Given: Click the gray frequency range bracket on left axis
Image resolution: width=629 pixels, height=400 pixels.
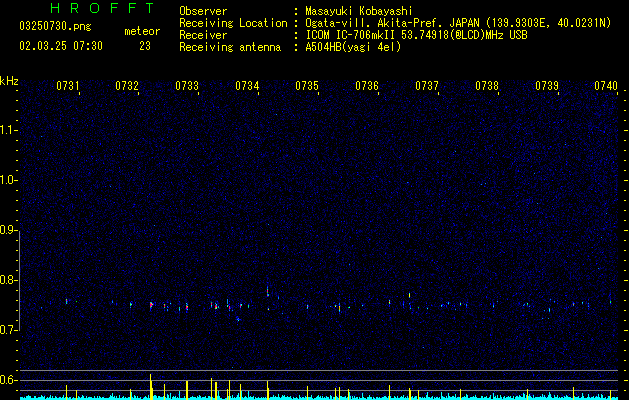Looking at the screenshot, I should [19, 280].
